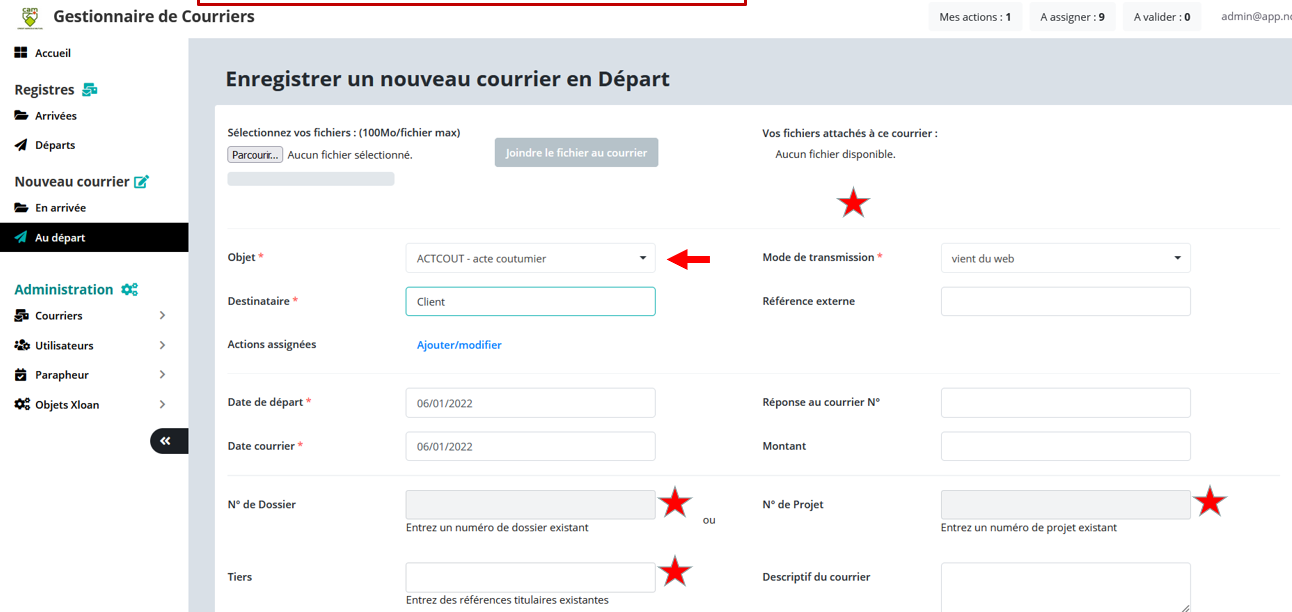The width and height of the screenshot is (1292, 612).
Task: Open the Mode de transmission dropdown
Action: tap(1065, 258)
